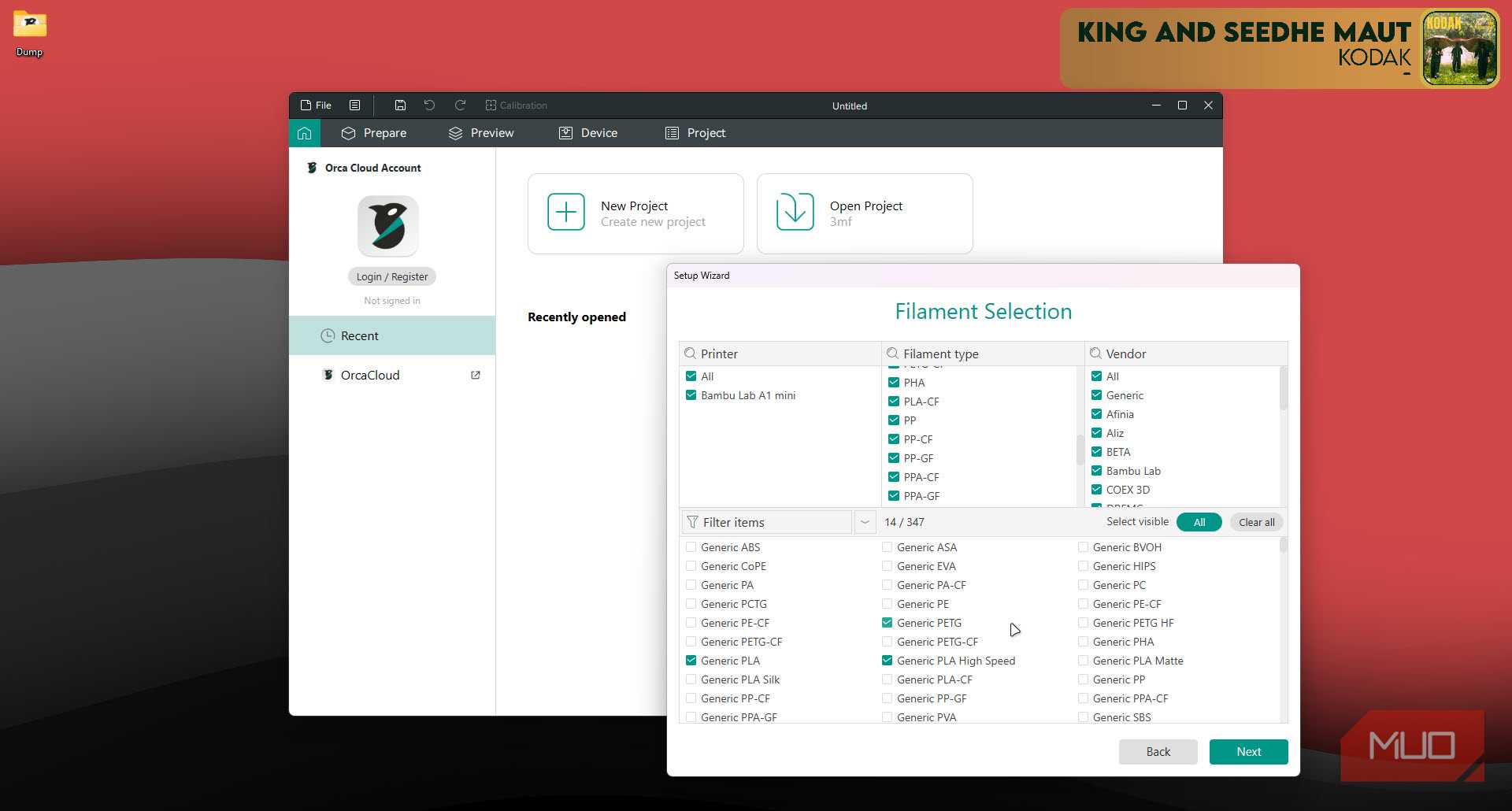Click the Select visible All button
This screenshot has height=811, width=1512.
1199,522
